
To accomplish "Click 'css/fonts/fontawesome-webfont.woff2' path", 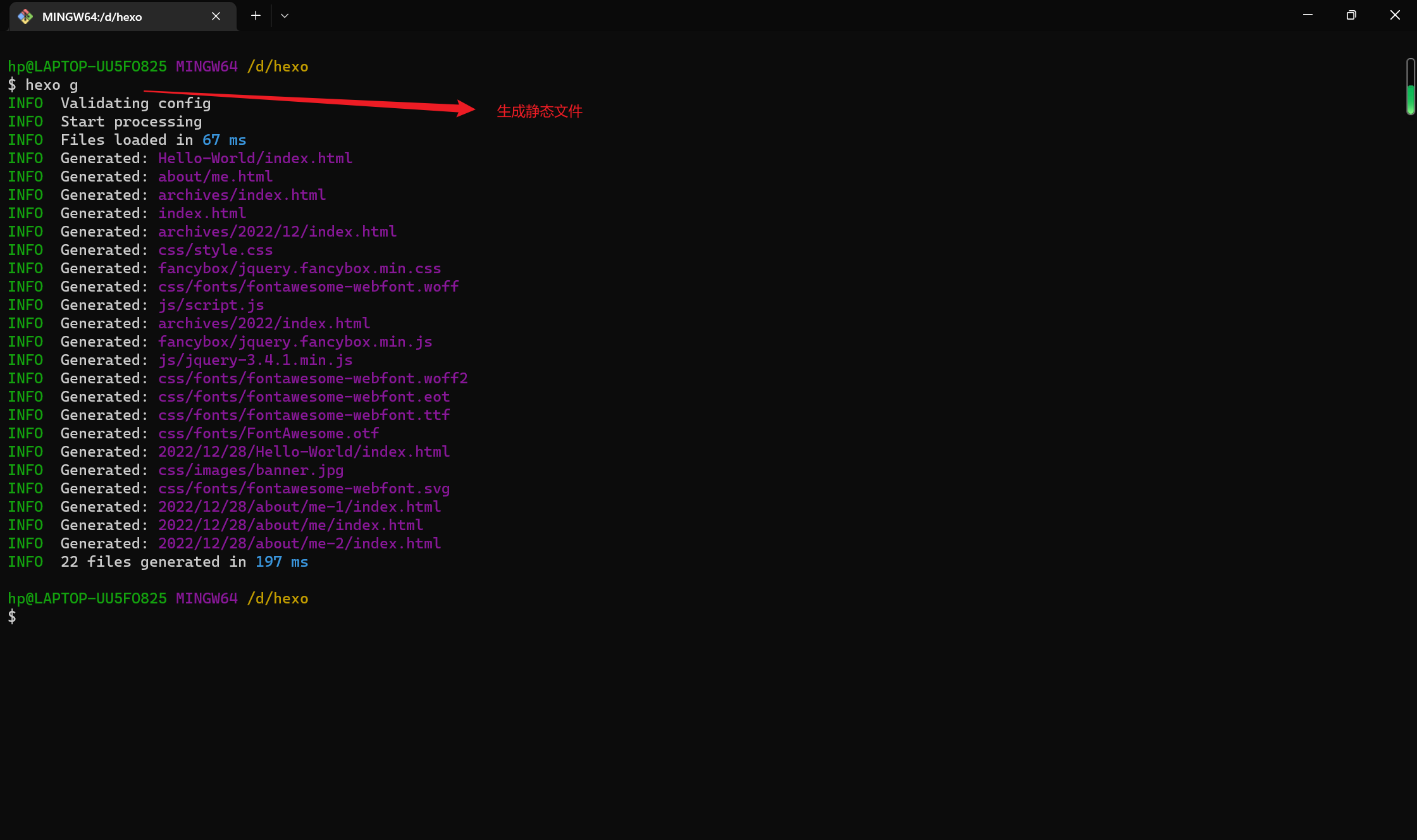I will pyautogui.click(x=312, y=379).
